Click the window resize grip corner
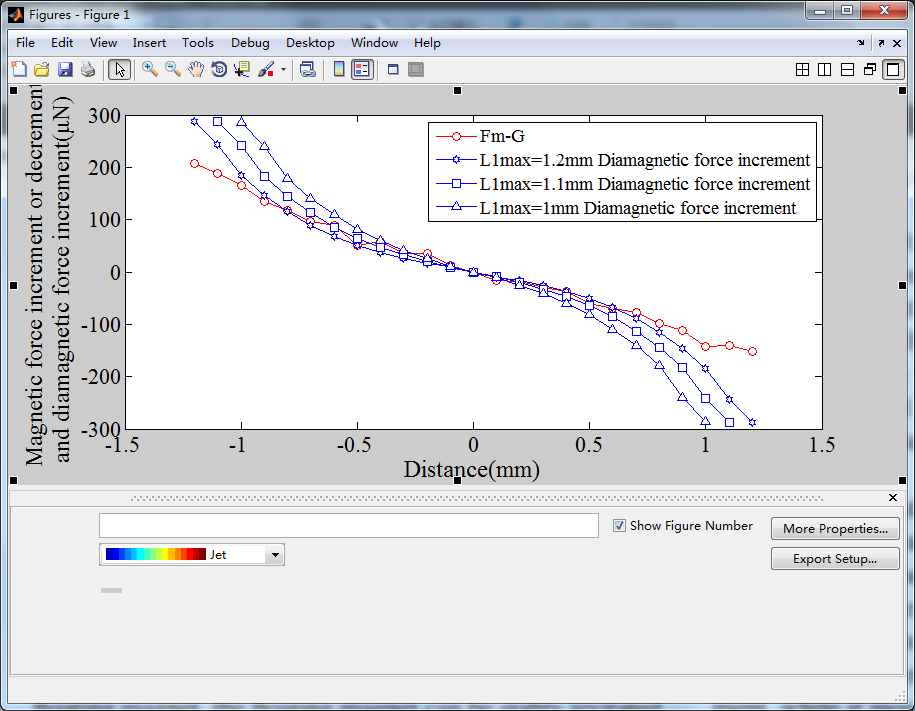This screenshot has height=711, width=915. 900,696
